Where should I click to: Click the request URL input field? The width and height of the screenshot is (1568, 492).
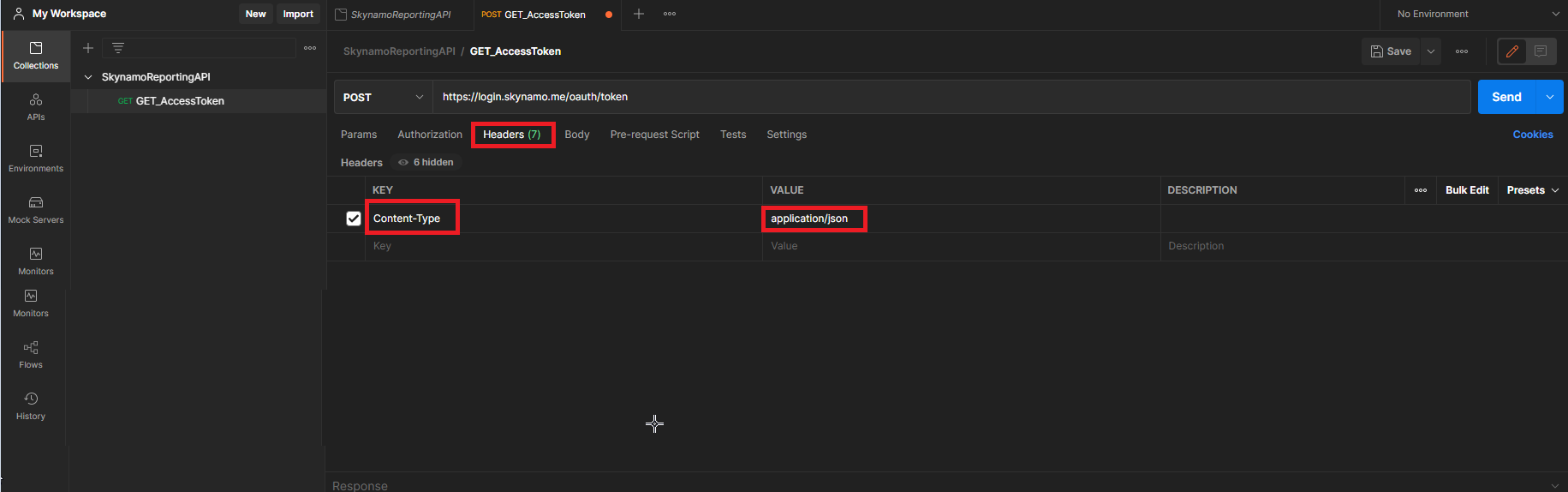pos(952,97)
